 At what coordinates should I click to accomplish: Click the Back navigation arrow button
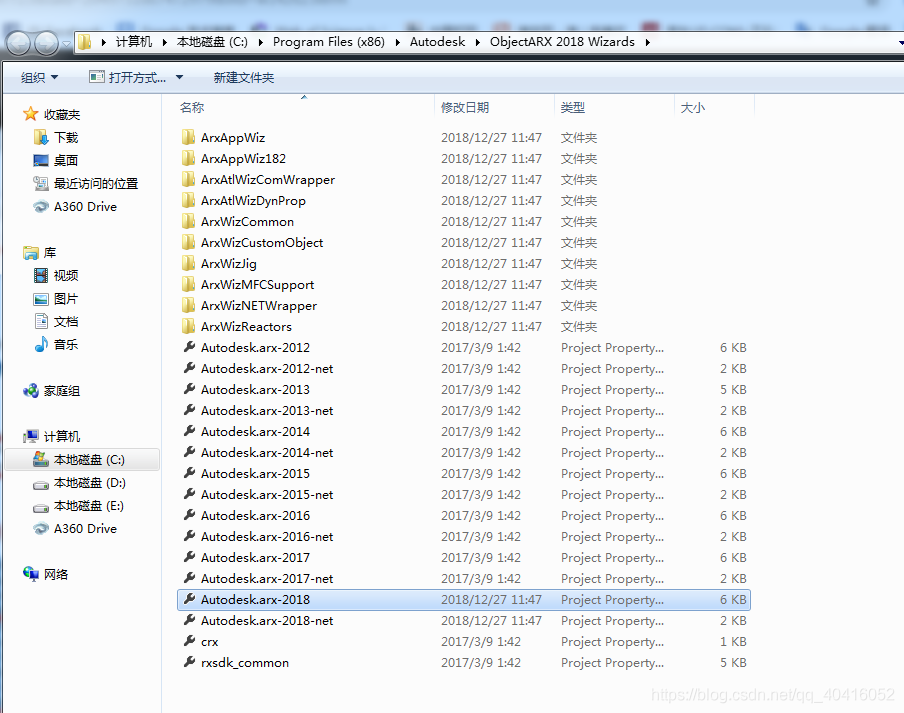tap(18, 43)
